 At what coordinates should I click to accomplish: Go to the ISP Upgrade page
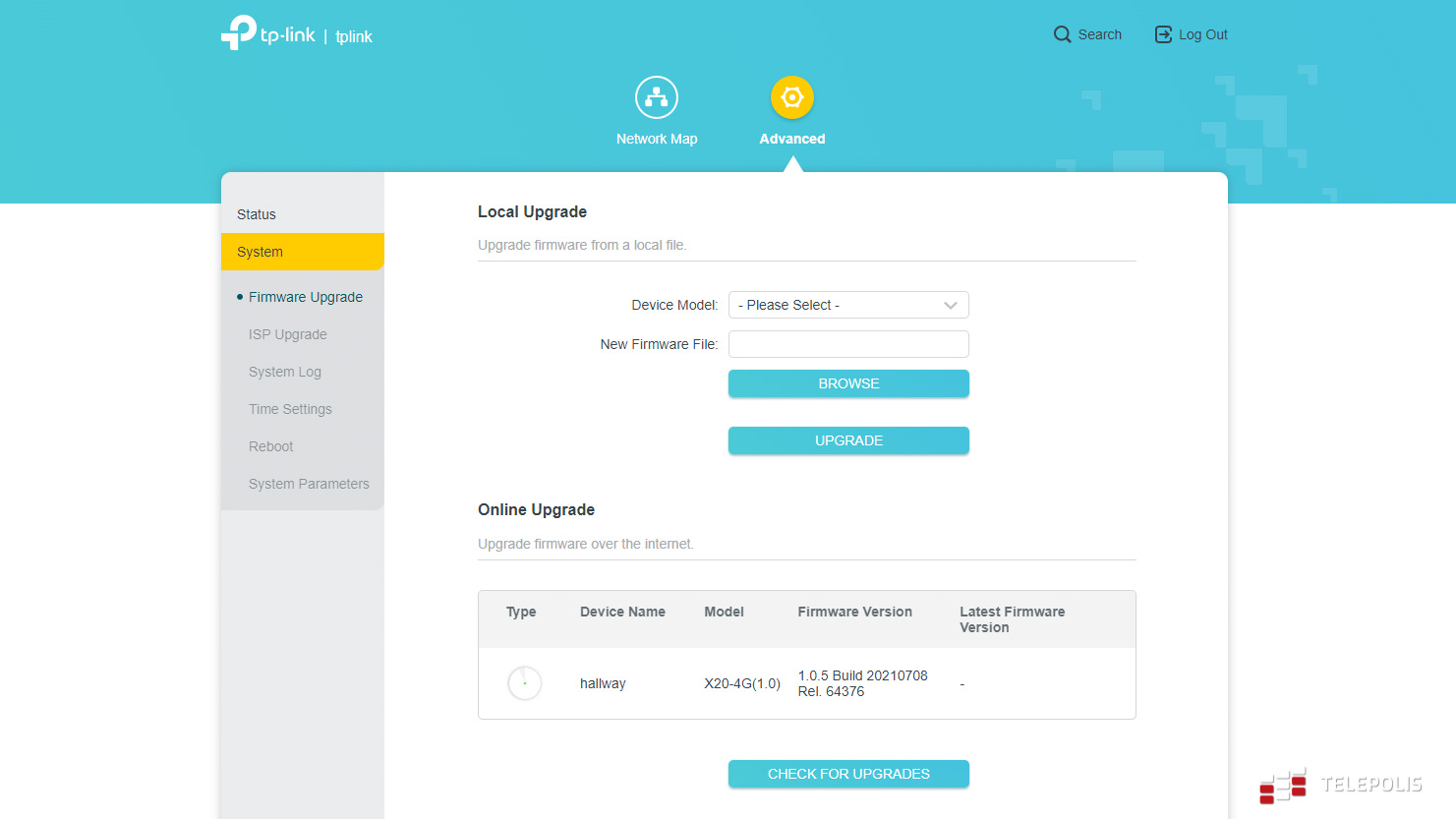(288, 334)
